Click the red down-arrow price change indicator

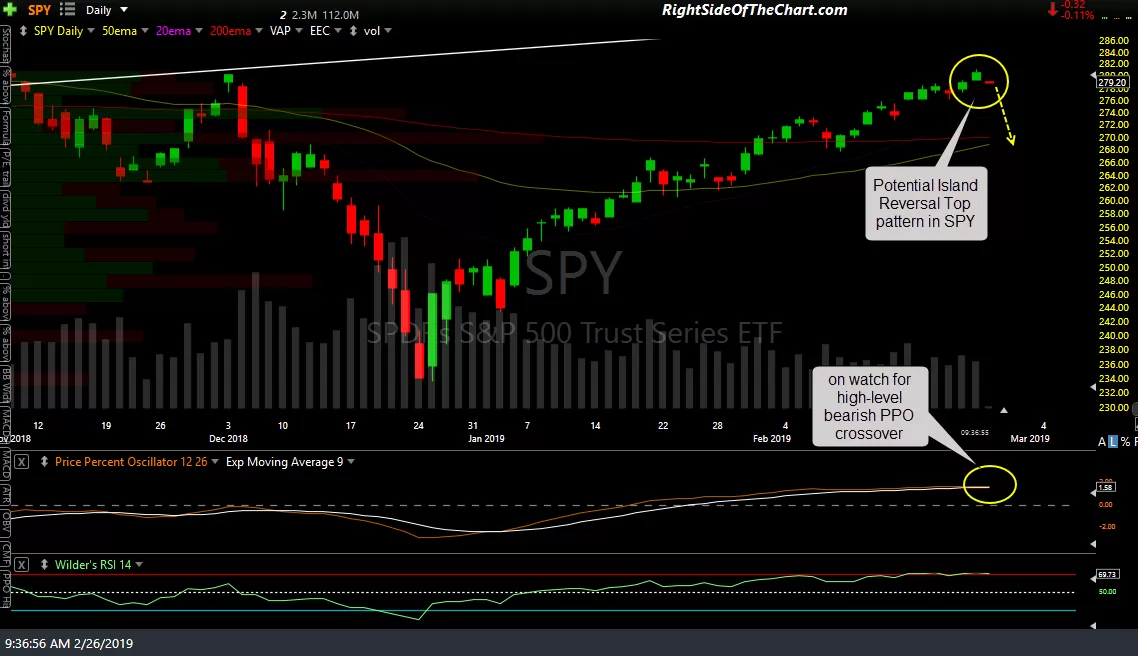tap(1052, 10)
